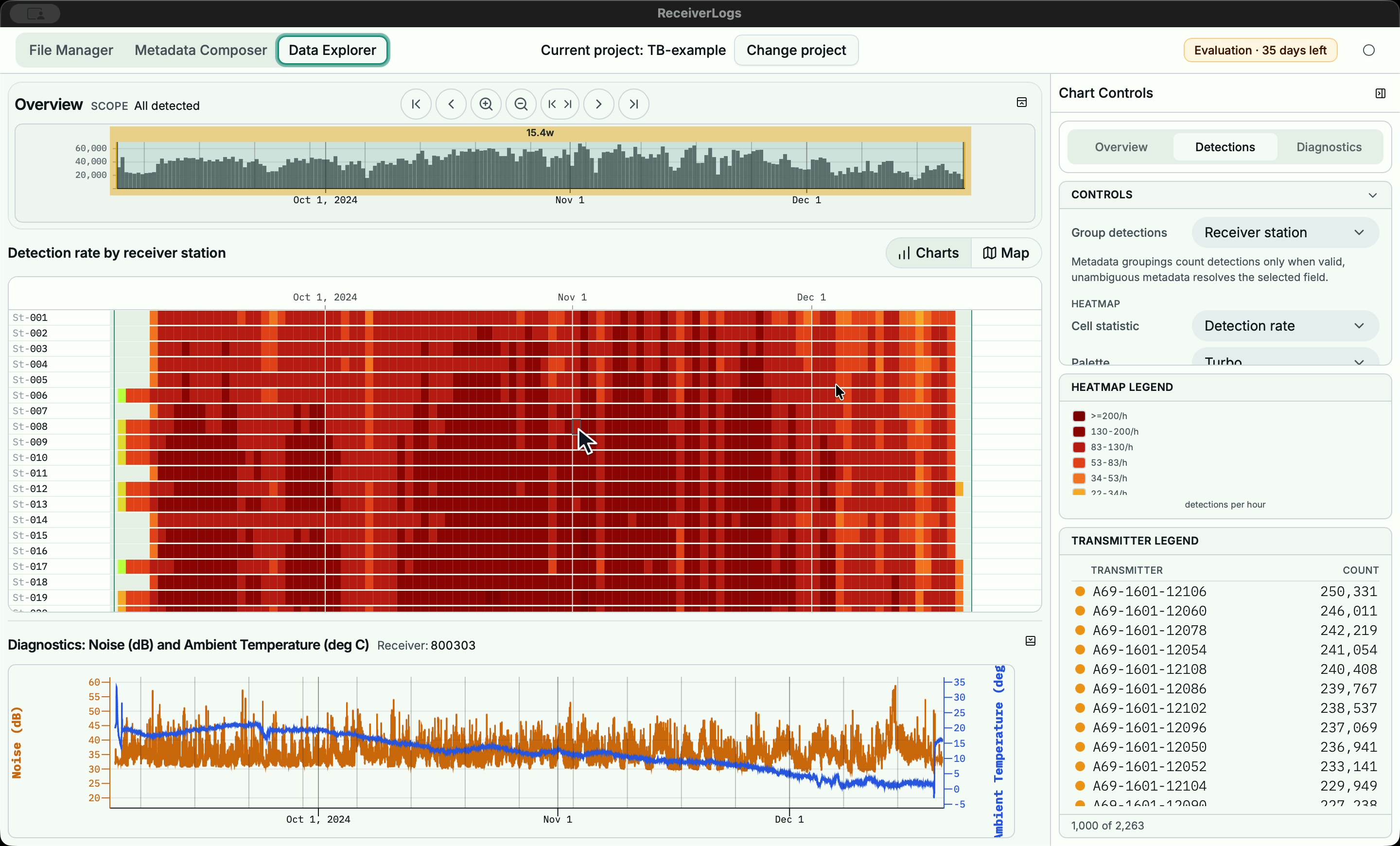This screenshot has width=1400, height=846.
Task: Click the orange dot beside A69-1601-12078
Action: [1080, 630]
